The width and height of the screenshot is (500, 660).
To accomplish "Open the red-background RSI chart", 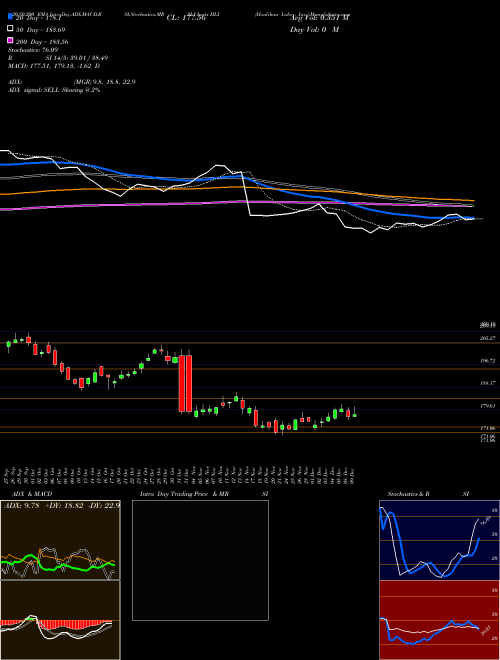I will click(x=439, y=620).
